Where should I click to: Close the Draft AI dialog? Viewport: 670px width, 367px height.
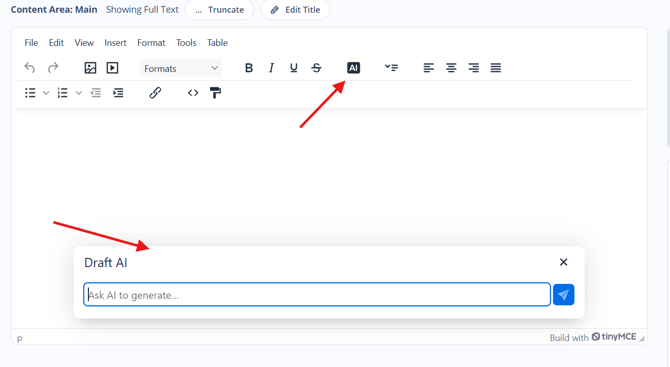coord(564,262)
